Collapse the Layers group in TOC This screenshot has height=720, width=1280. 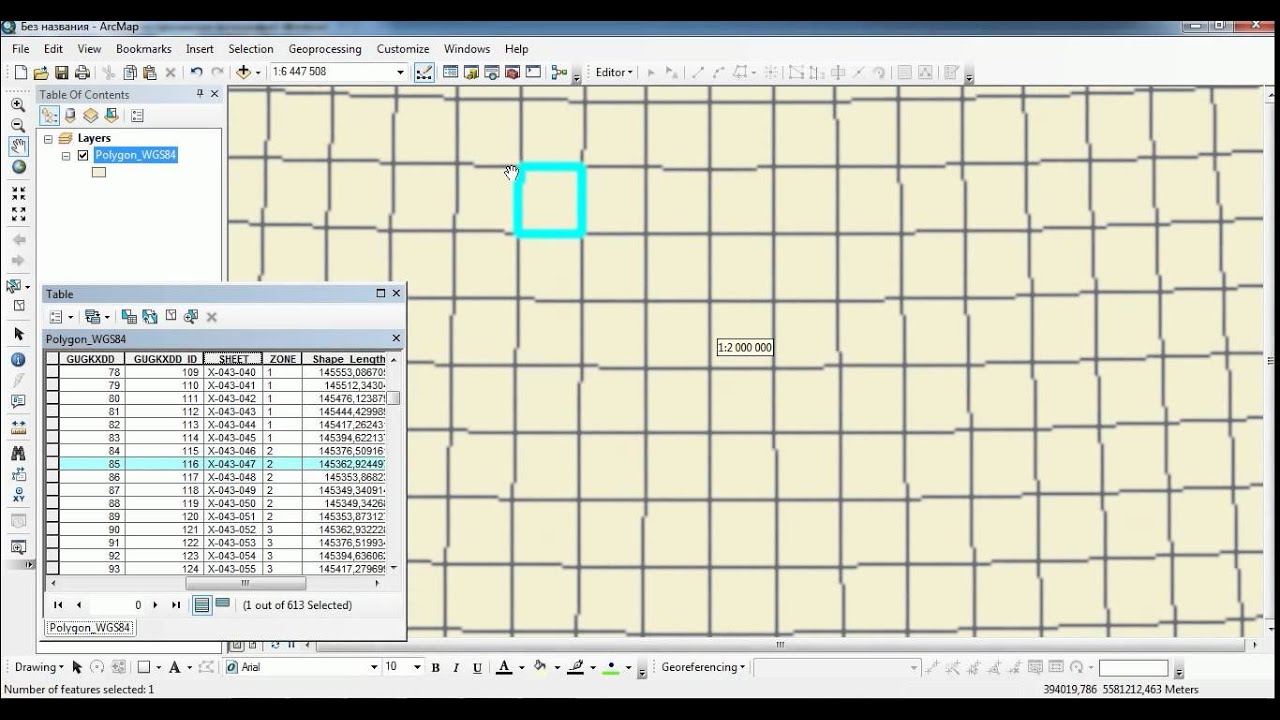tap(48, 138)
